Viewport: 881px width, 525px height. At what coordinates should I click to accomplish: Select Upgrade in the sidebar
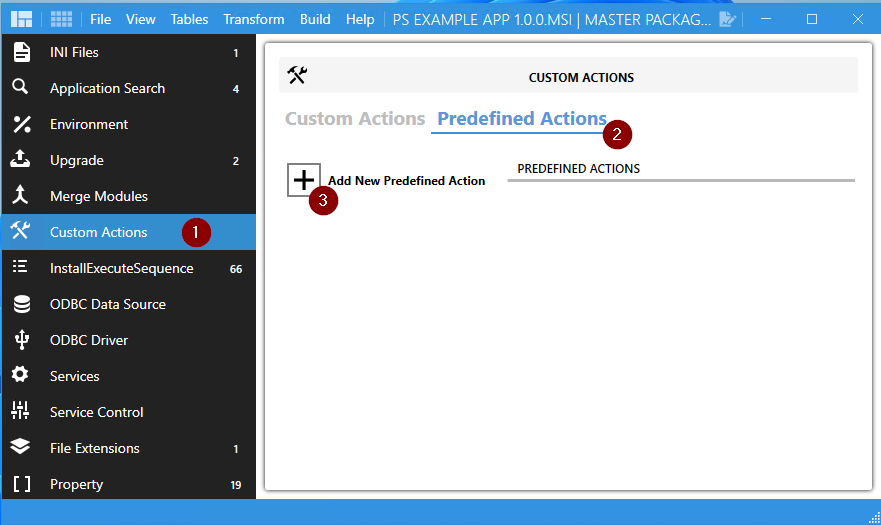(129, 160)
